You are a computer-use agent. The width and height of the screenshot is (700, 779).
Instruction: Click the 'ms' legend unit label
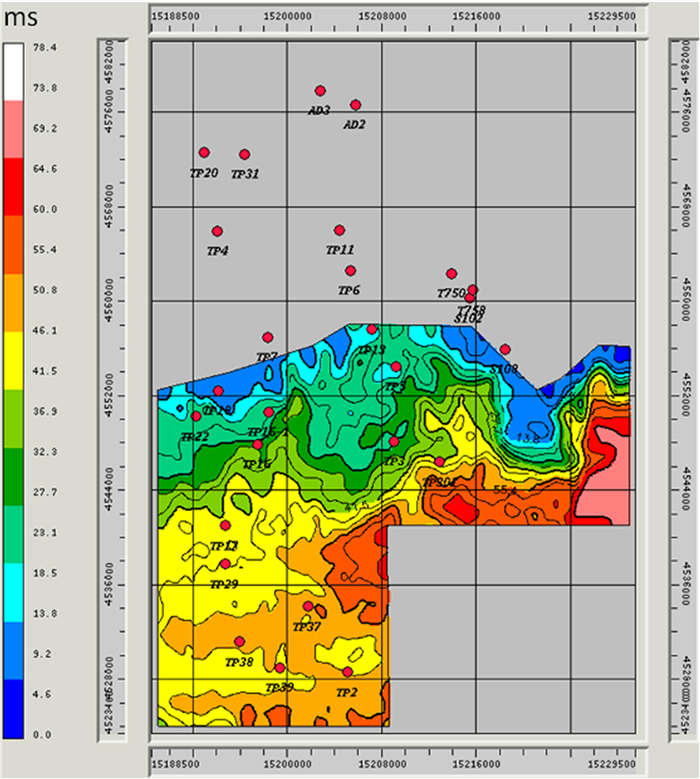tap(20, 19)
